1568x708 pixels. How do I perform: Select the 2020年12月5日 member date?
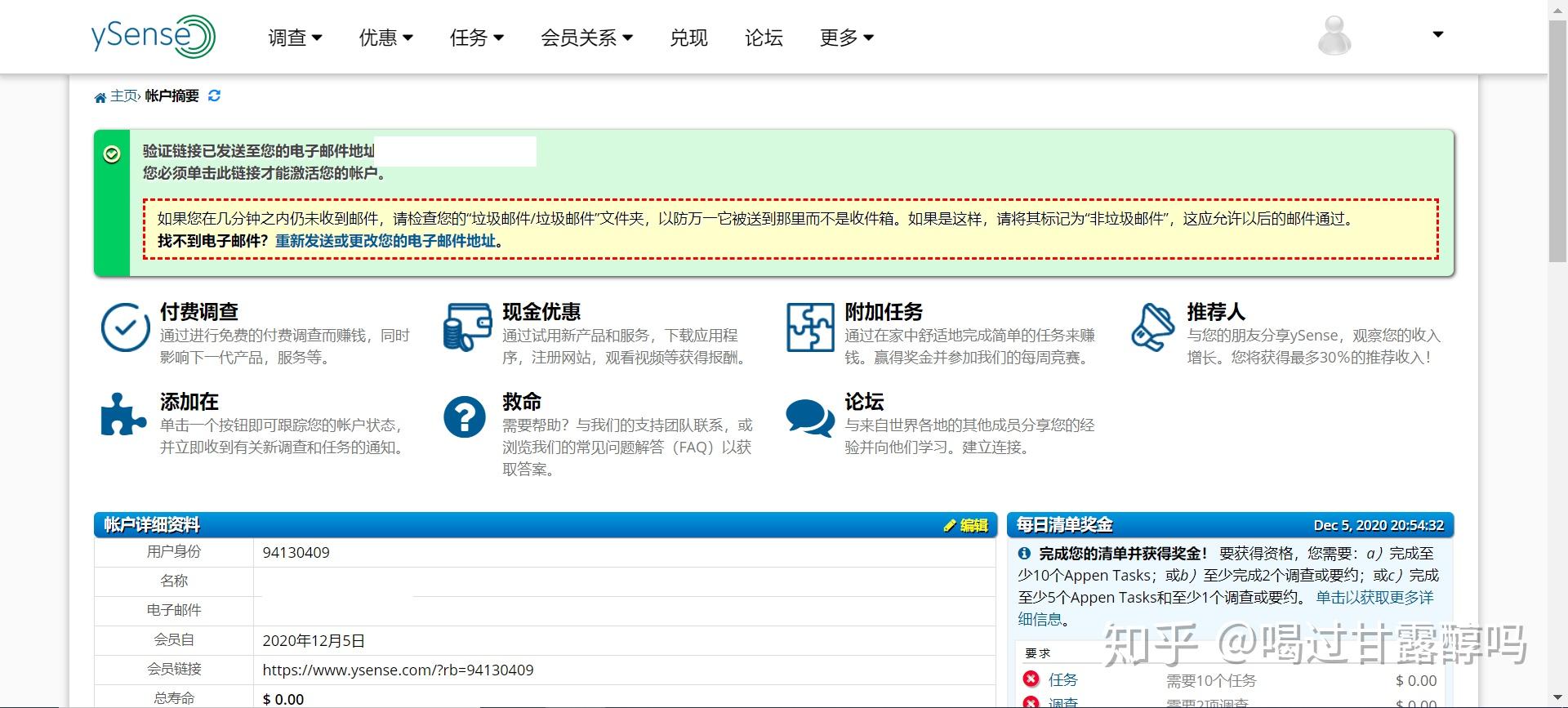314,641
